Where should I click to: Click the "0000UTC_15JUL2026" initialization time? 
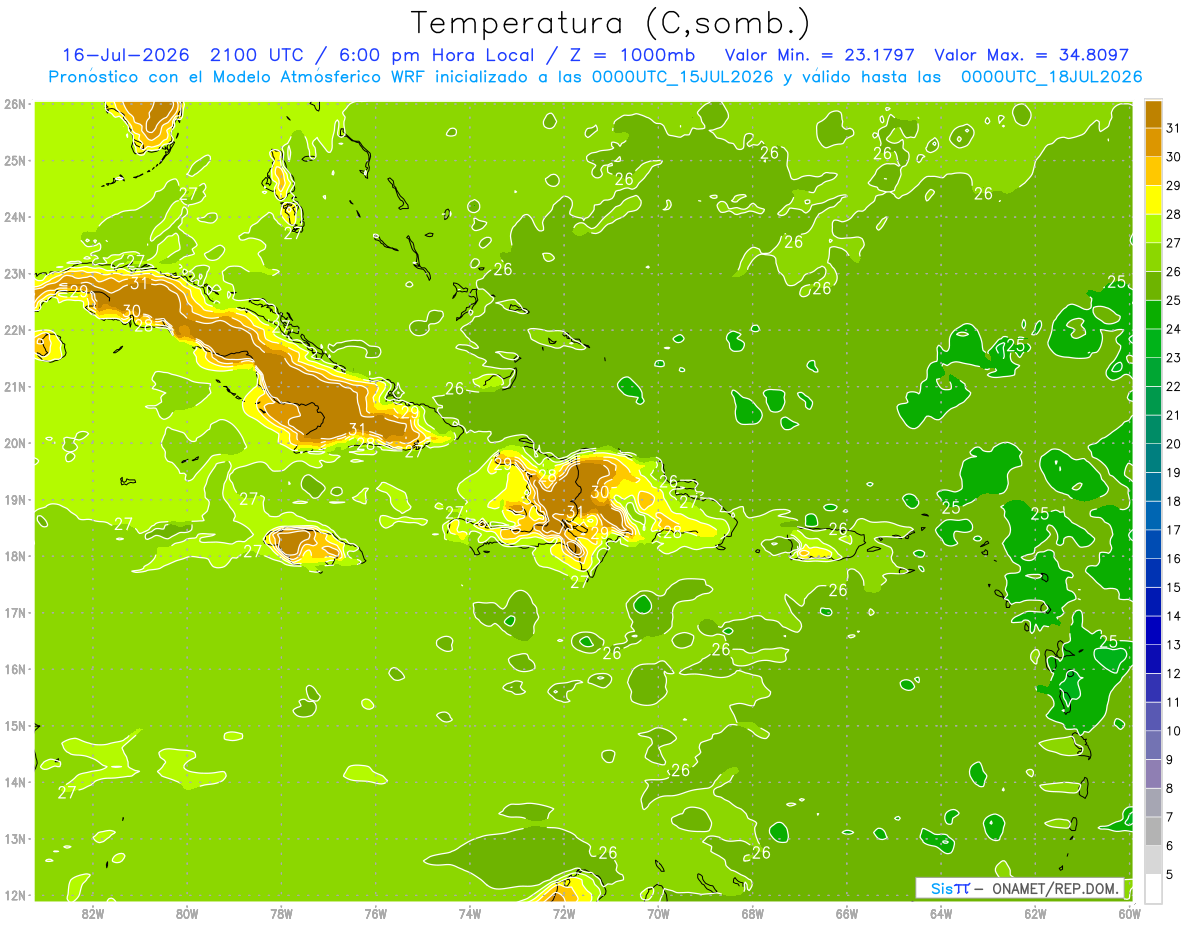(x=682, y=77)
